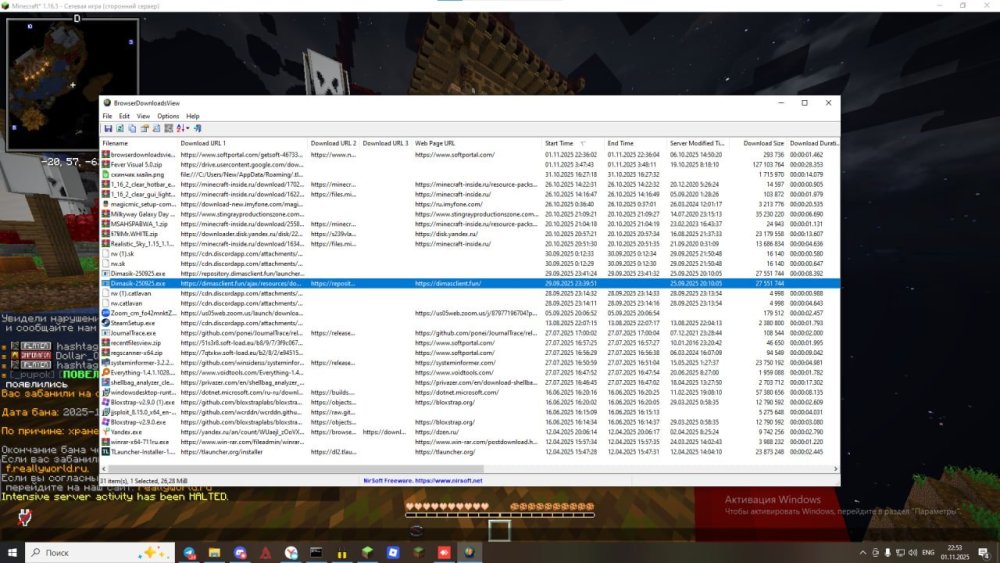This screenshot has width=1000, height=563.
Task: Click the BrowserDownloadsView taskbar icon
Action: [469, 553]
